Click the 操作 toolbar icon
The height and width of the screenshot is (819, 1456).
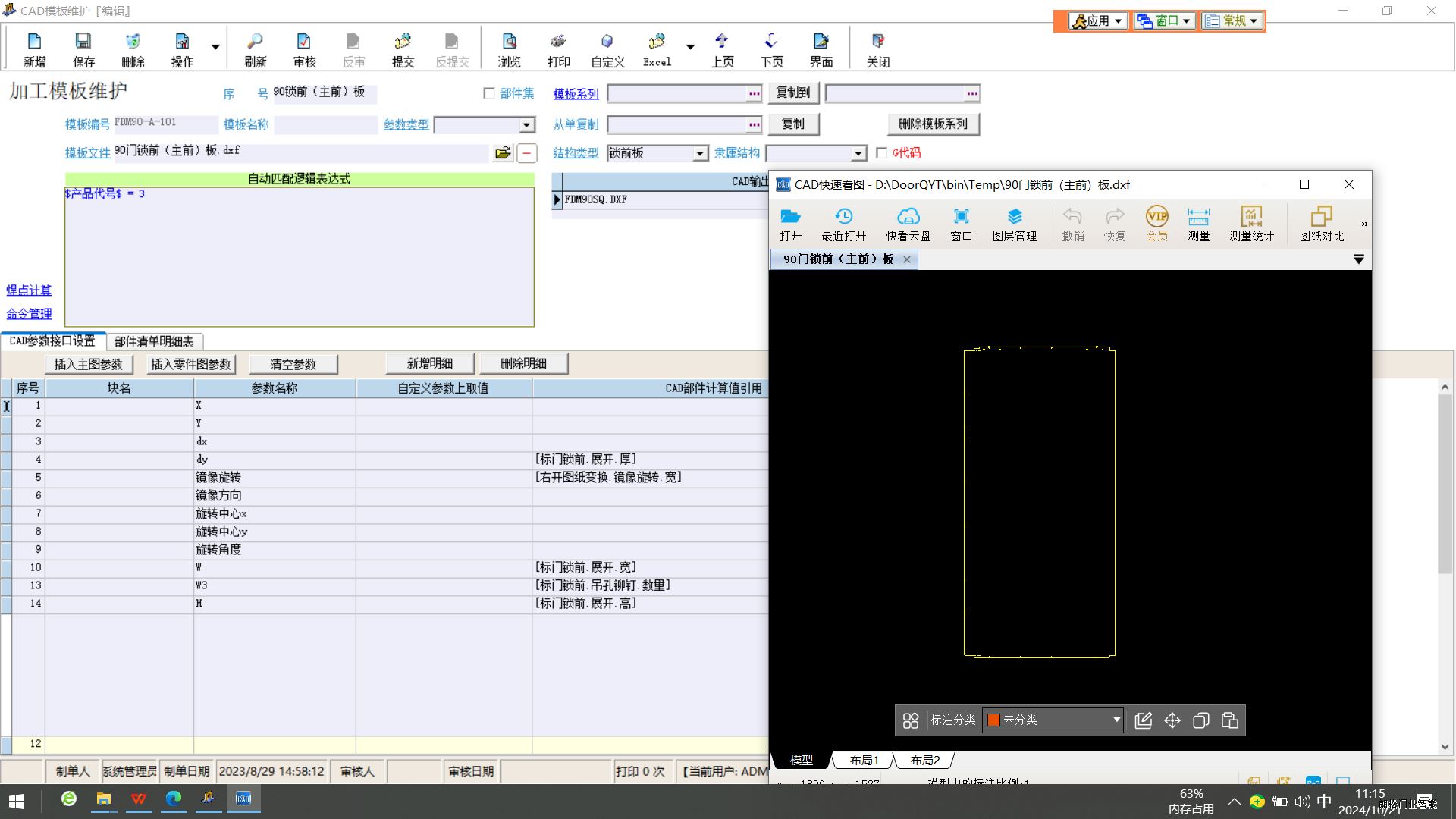[182, 50]
